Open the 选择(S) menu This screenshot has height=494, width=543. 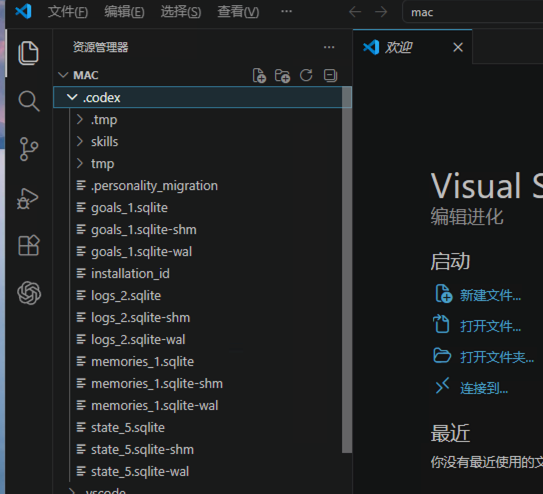click(181, 12)
